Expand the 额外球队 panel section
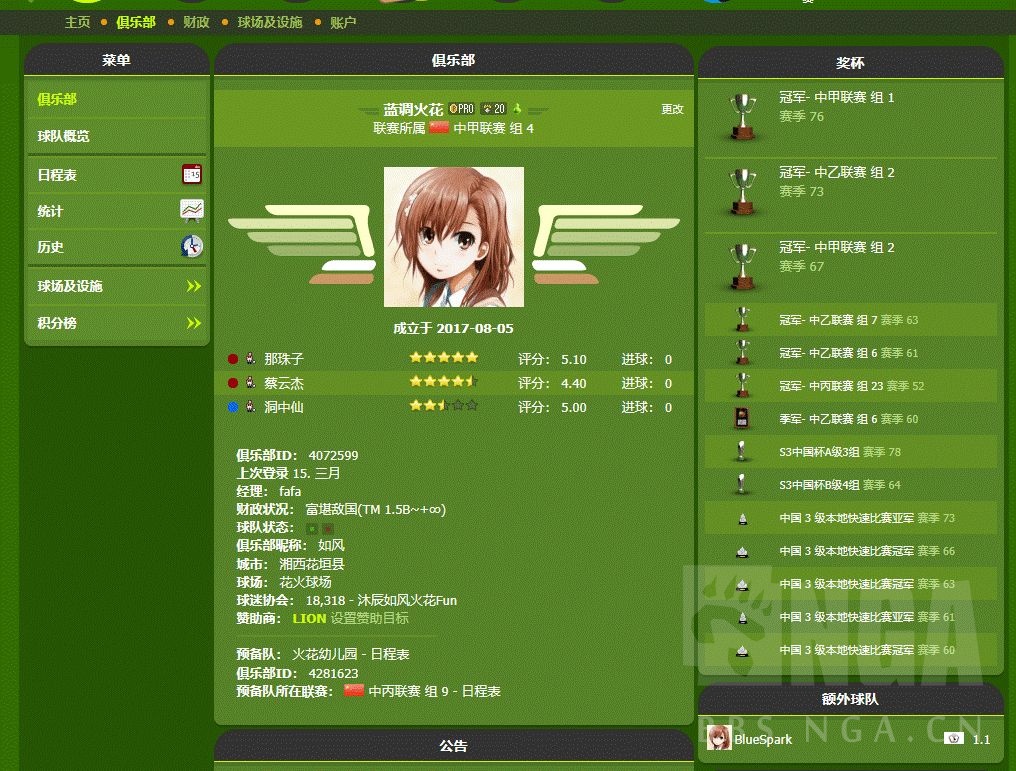The width and height of the screenshot is (1016, 771). click(x=849, y=699)
